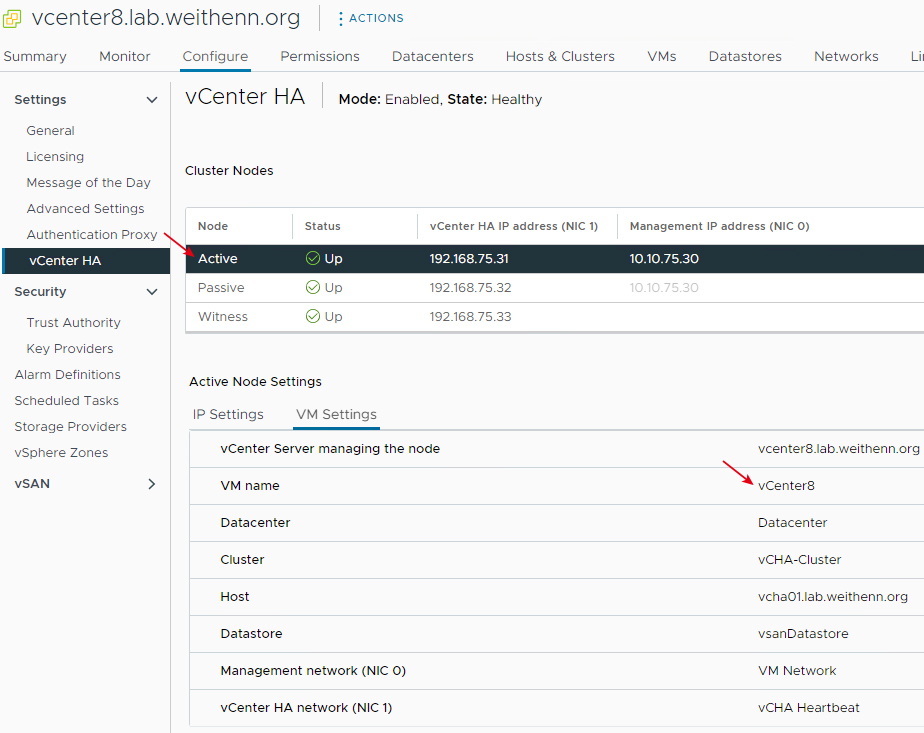This screenshot has height=733, width=924.
Task: Select the Active node row
Action: pos(555,259)
